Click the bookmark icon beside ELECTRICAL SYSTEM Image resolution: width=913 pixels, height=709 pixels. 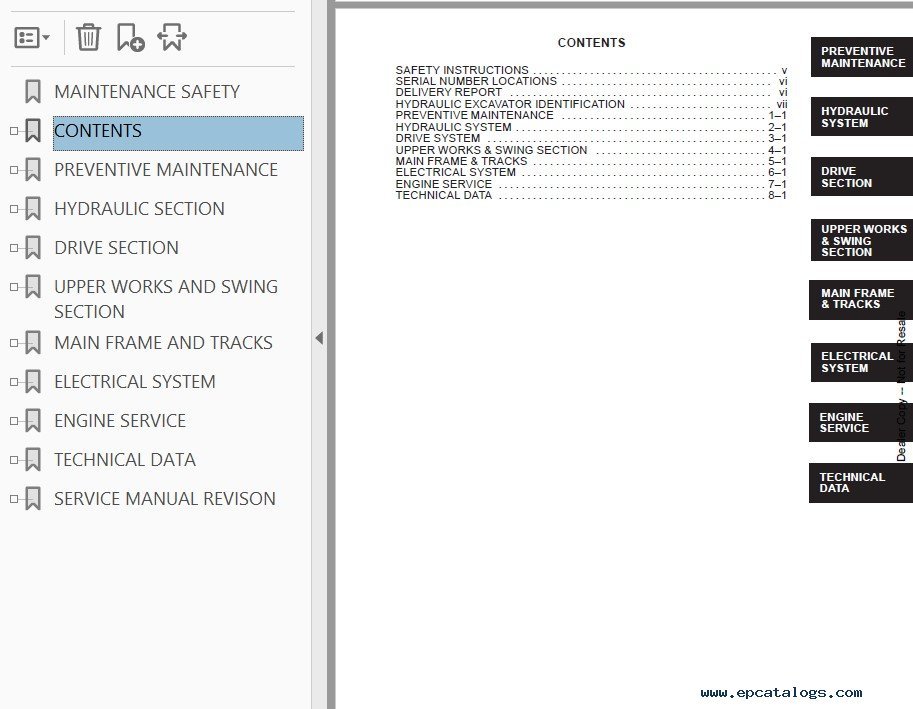[33, 382]
